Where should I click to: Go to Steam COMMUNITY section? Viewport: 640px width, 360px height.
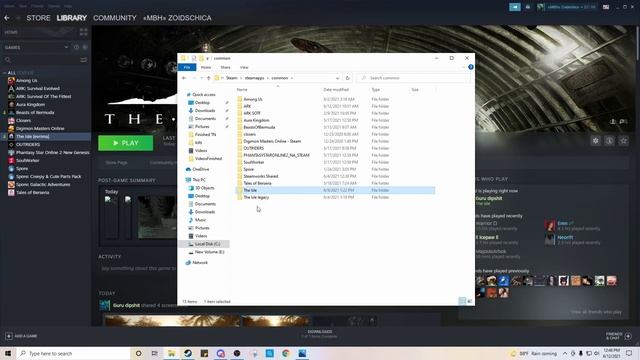[x=115, y=18]
